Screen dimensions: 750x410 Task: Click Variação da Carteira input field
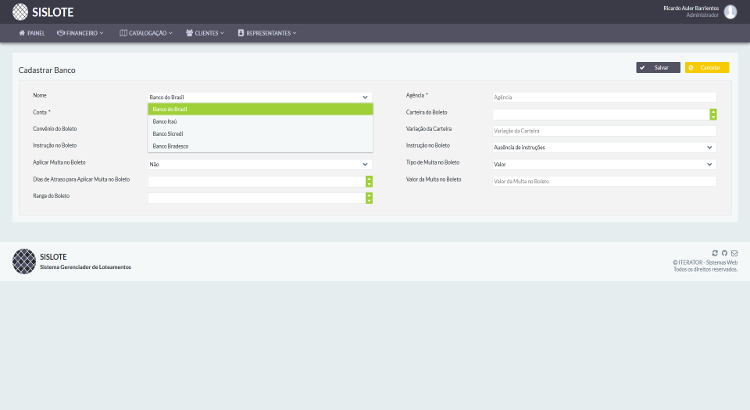(x=604, y=131)
